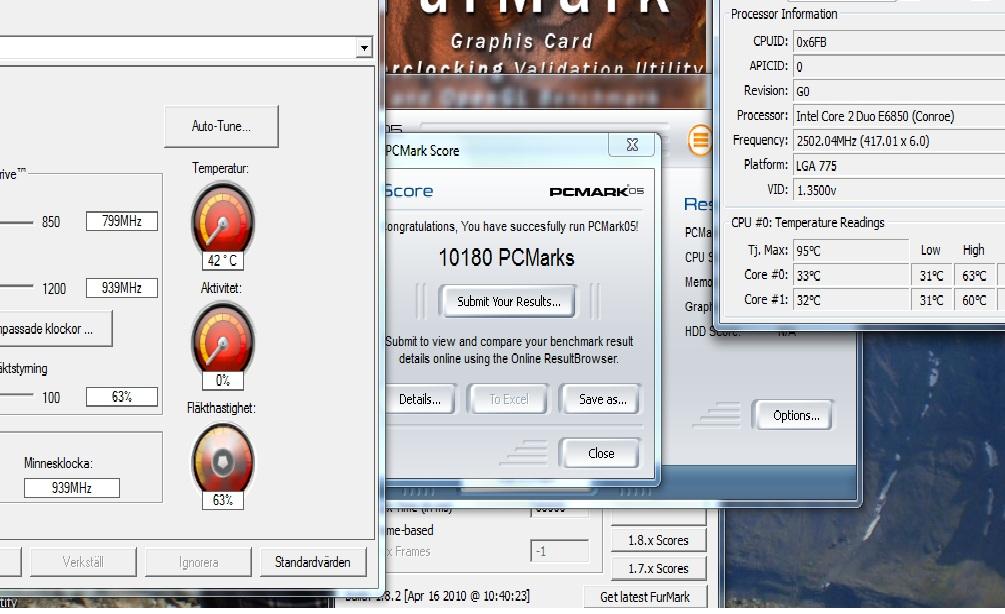The height and width of the screenshot is (614, 1005).
Task: Click the 10180 PCMarks score text
Action: point(506,258)
